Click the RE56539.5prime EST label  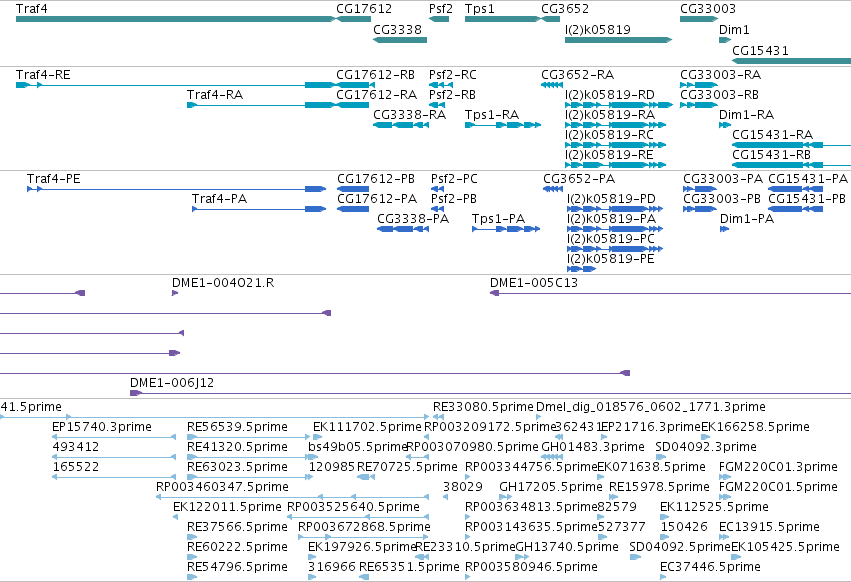(x=237, y=427)
